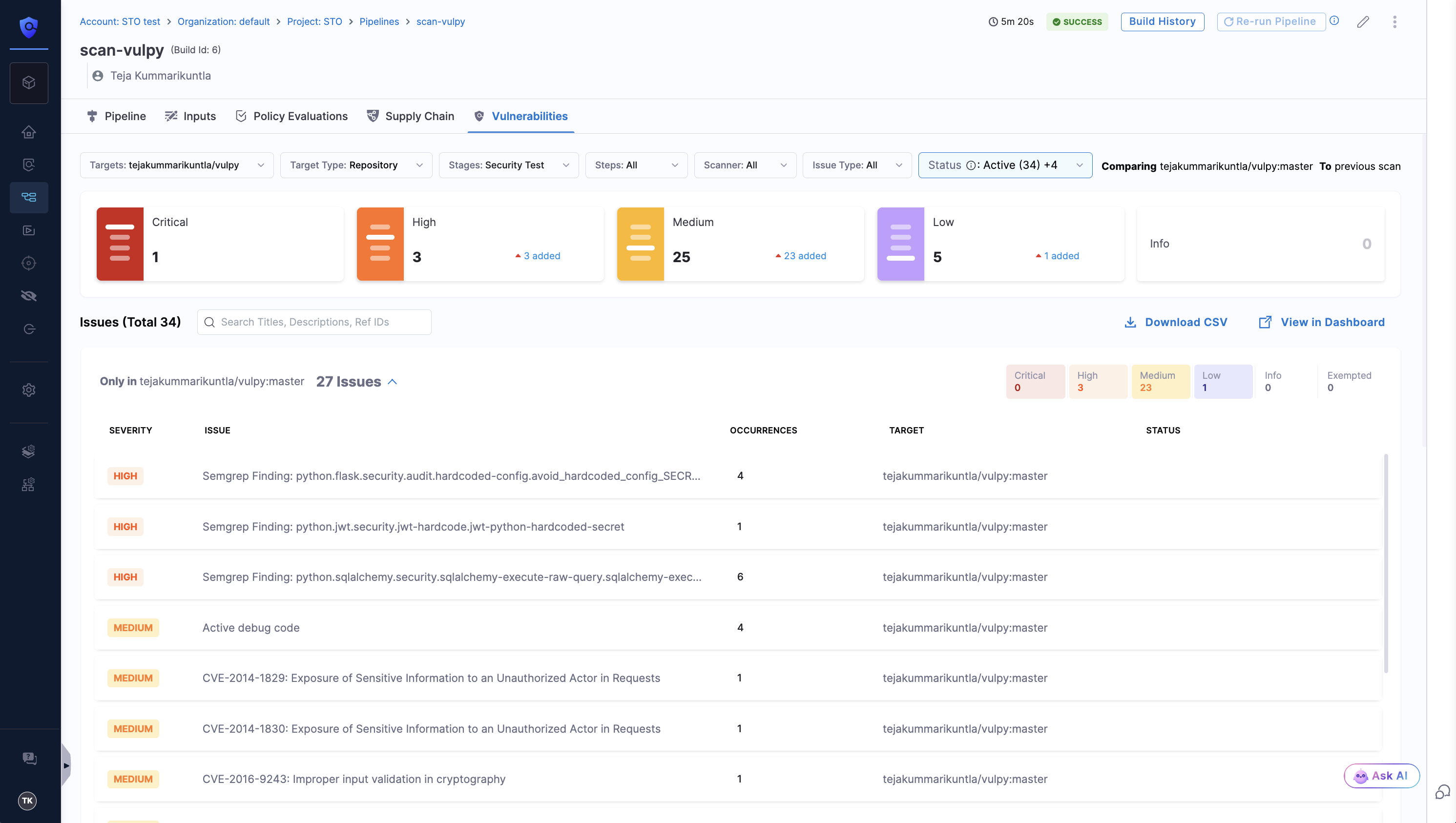Image resolution: width=1456 pixels, height=823 pixels.
Task: Collapse the 27 Issues section chevron
Action: click(392, 382)
